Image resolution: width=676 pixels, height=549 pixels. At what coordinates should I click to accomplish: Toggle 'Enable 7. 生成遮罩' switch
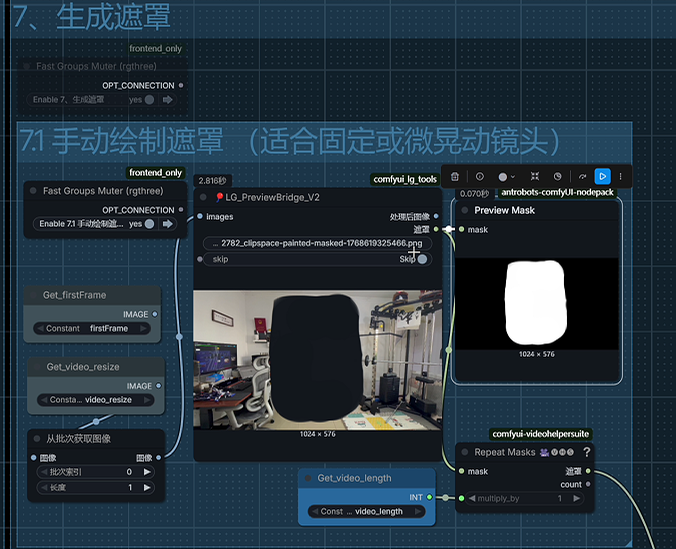pos(149,100)
